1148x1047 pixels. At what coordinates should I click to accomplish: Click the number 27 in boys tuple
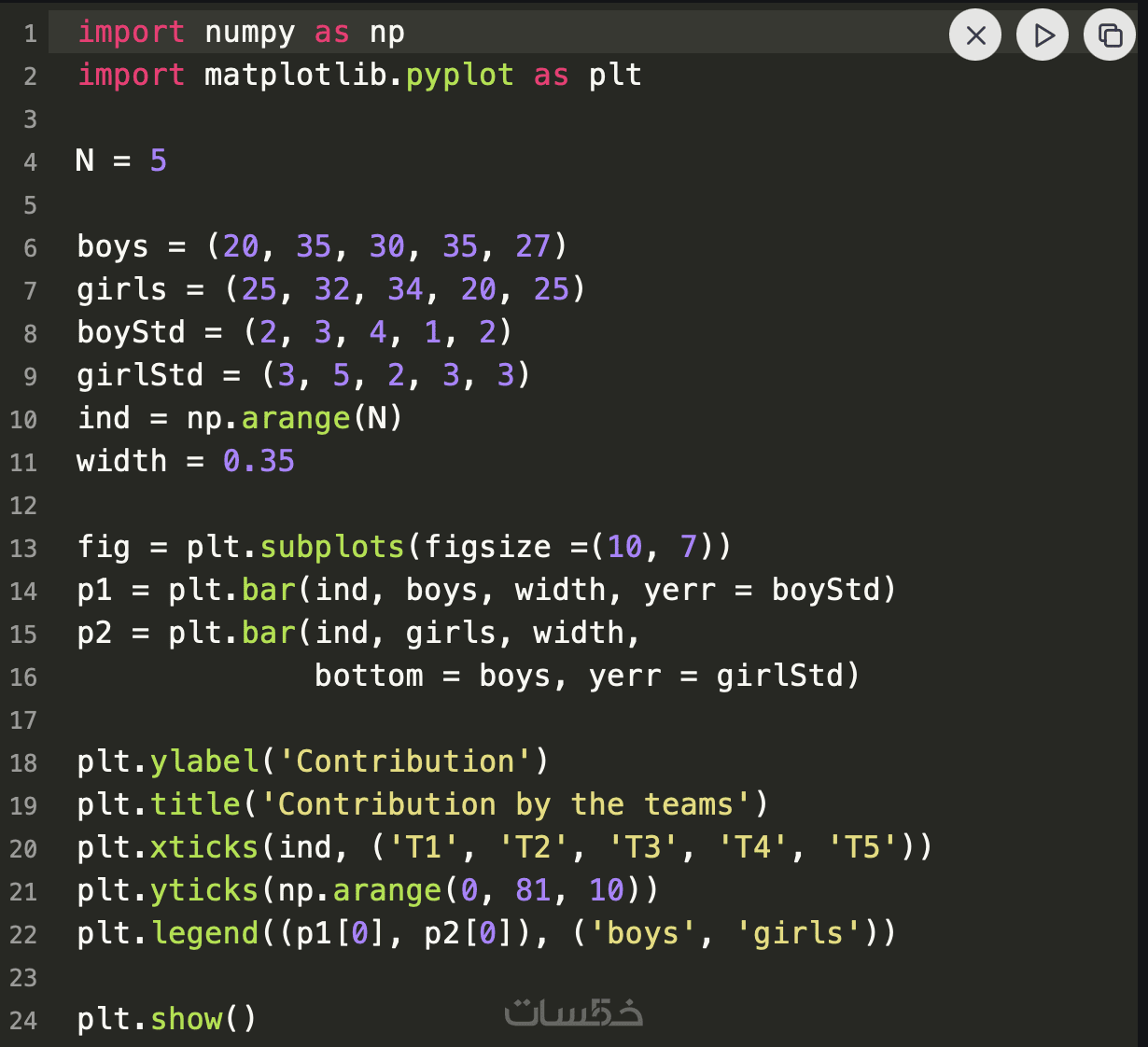533,246
